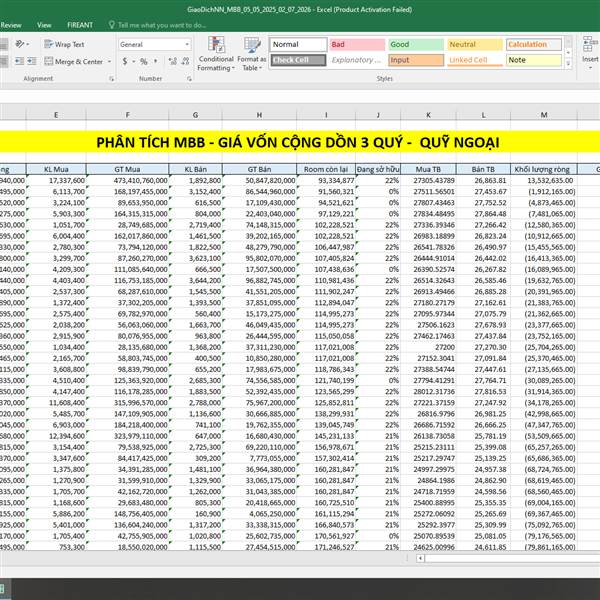Viewport: 600px width, 600px height.
Task: Apply the Calculation cell style
Action: [534, 44]
